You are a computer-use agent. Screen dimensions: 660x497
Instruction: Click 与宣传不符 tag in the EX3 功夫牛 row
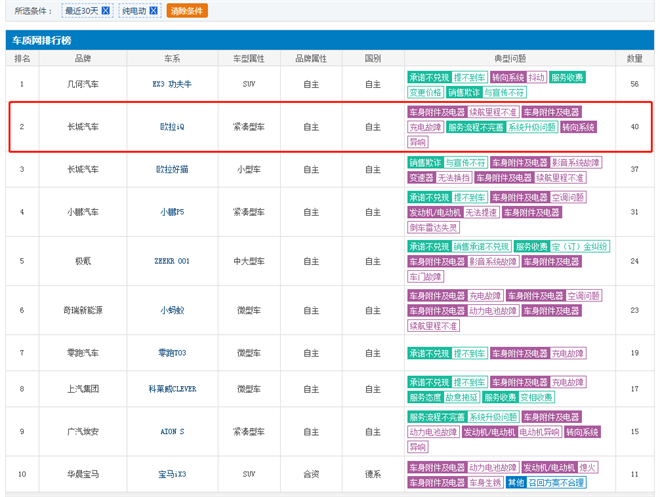click(x=504, y=93)
